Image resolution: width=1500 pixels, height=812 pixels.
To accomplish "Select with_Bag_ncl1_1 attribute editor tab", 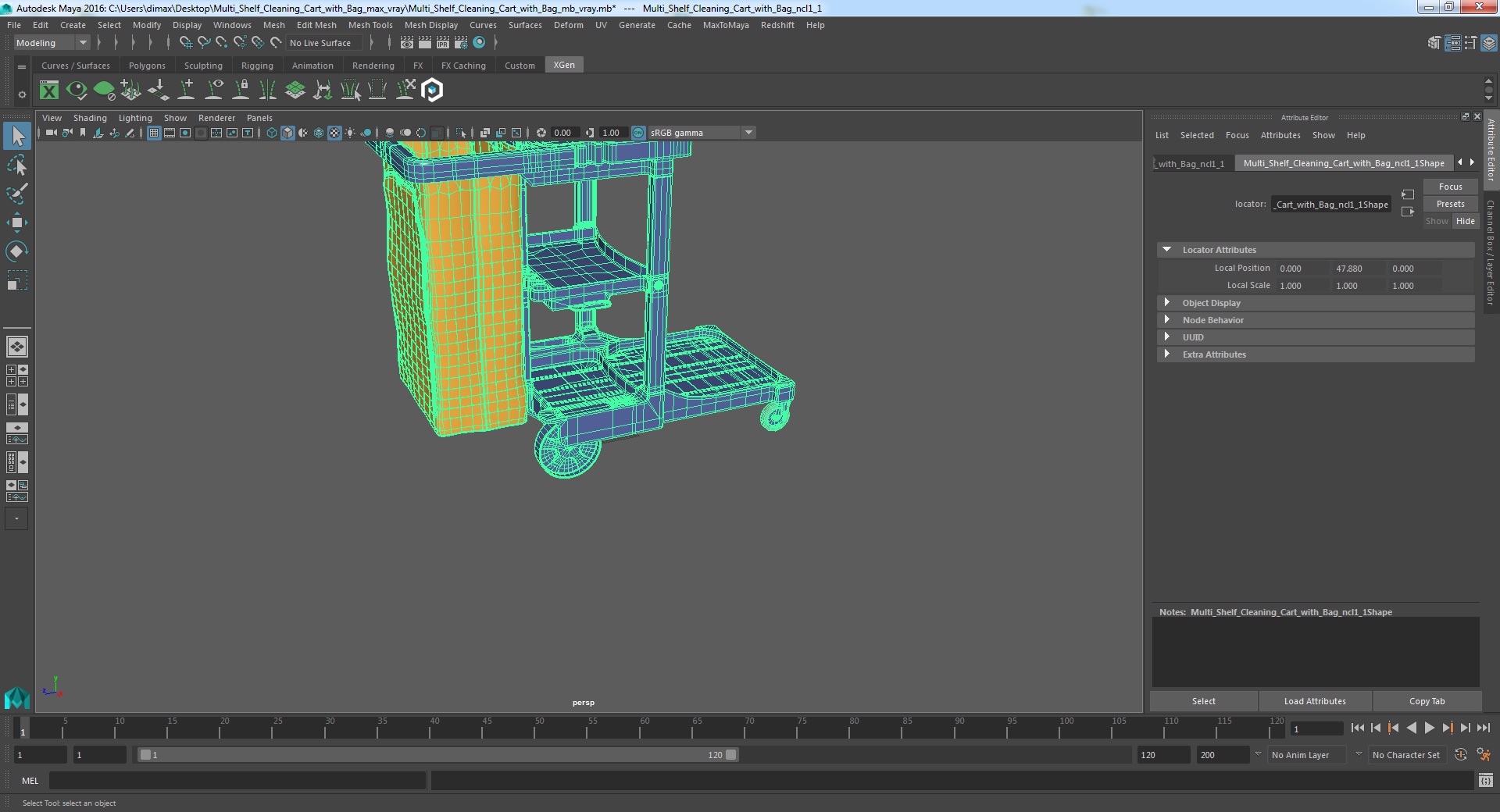I will [x=1192, y=164].
